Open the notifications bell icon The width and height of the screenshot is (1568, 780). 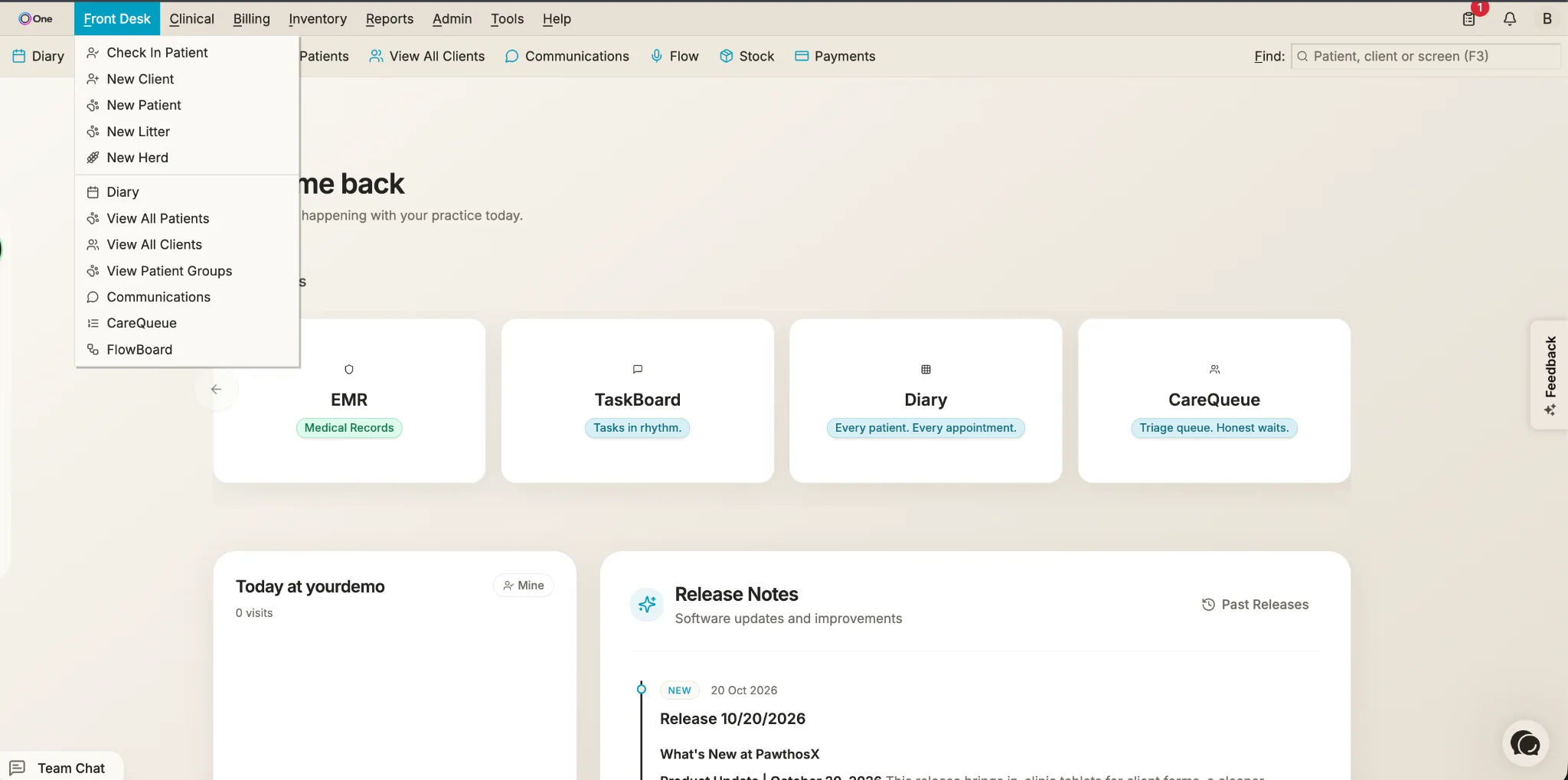pos(1509,19)
